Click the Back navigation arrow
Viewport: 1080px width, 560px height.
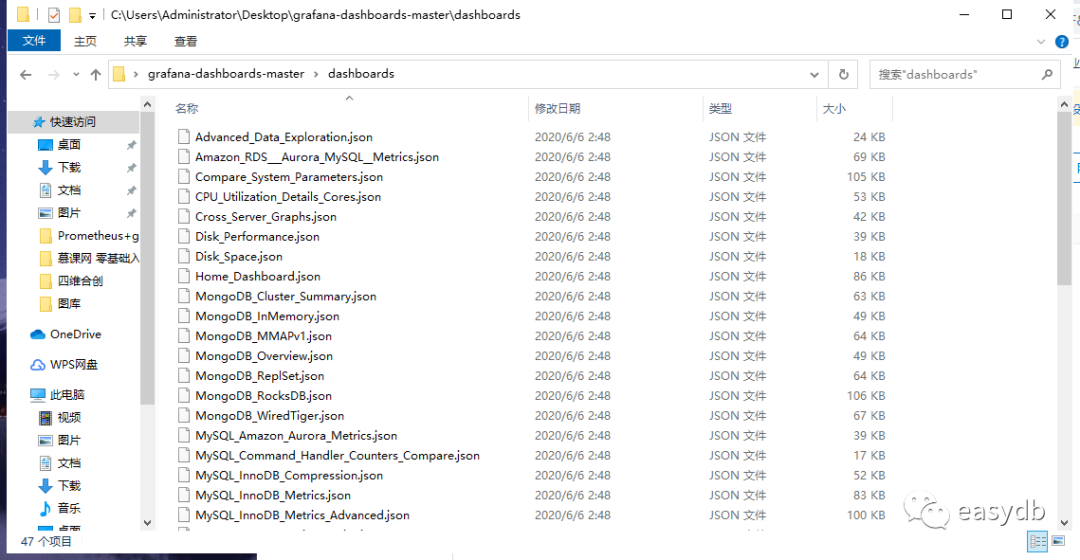pos(26,75)
